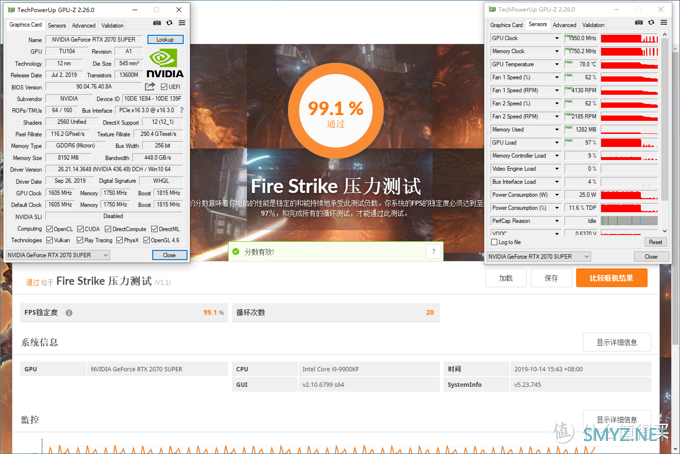Click the 99.1 % score circle
Screen dimensions: 680x454
point(336,110)
